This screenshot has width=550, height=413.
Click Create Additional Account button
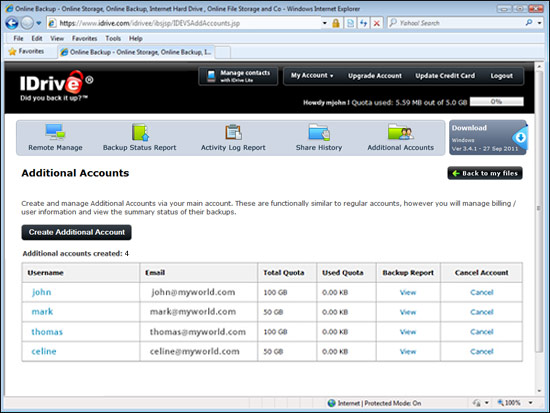click(x=76, y=232)
